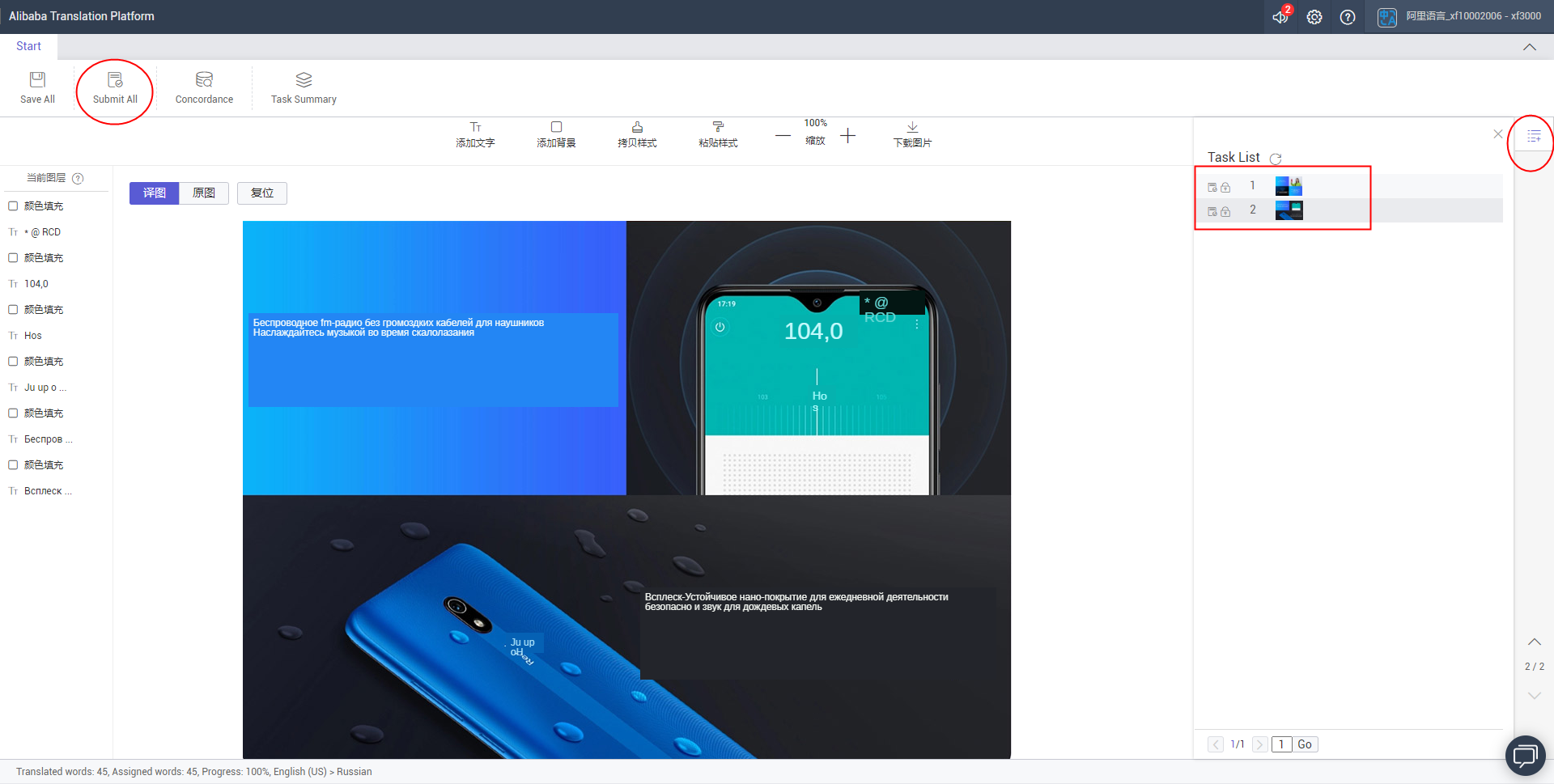Click the Task List heading
This screenshot has height=784, width=1554.
(x=1233, y=157)
